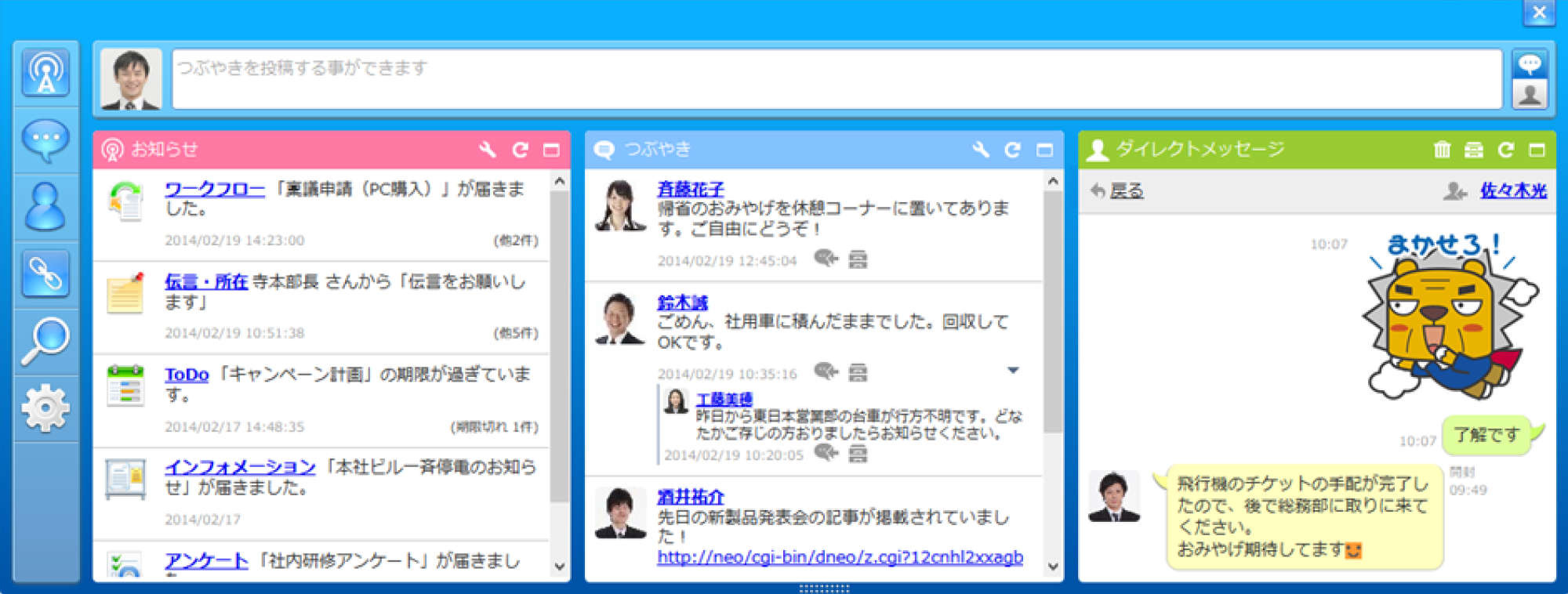The width and height of the screenshot is (1568, 594).
Task: Click down arrow of お知らせ scrollbar
Action: [x=560, y=567]
